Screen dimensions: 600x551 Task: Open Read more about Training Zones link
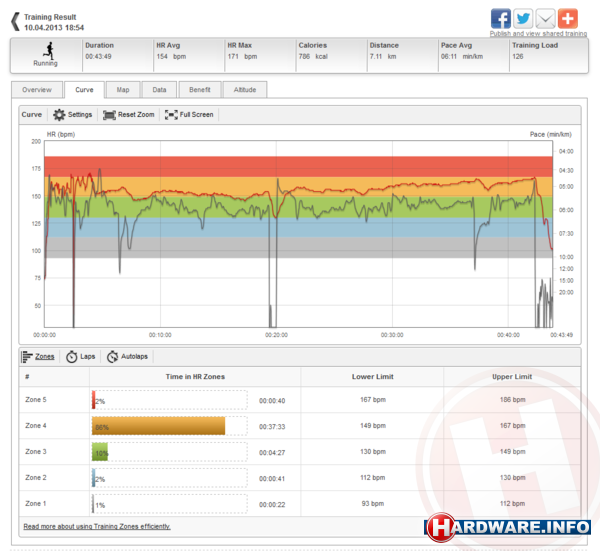click(97, 527)
